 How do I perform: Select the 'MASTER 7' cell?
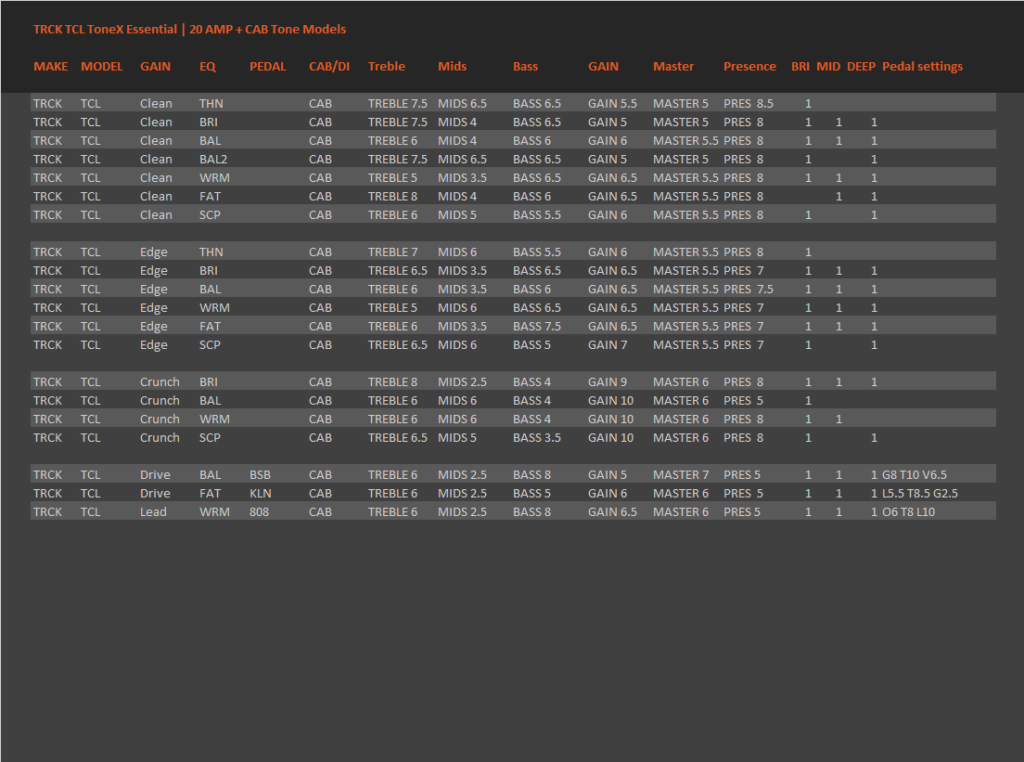click(680, 475)
